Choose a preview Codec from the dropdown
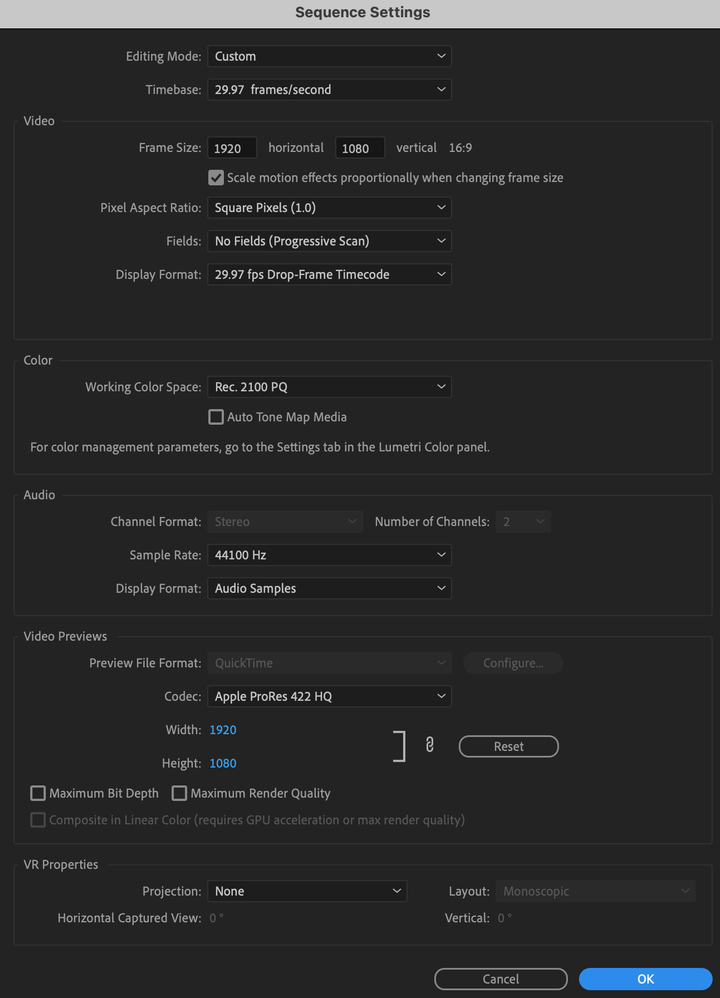 tap(329, 696)
